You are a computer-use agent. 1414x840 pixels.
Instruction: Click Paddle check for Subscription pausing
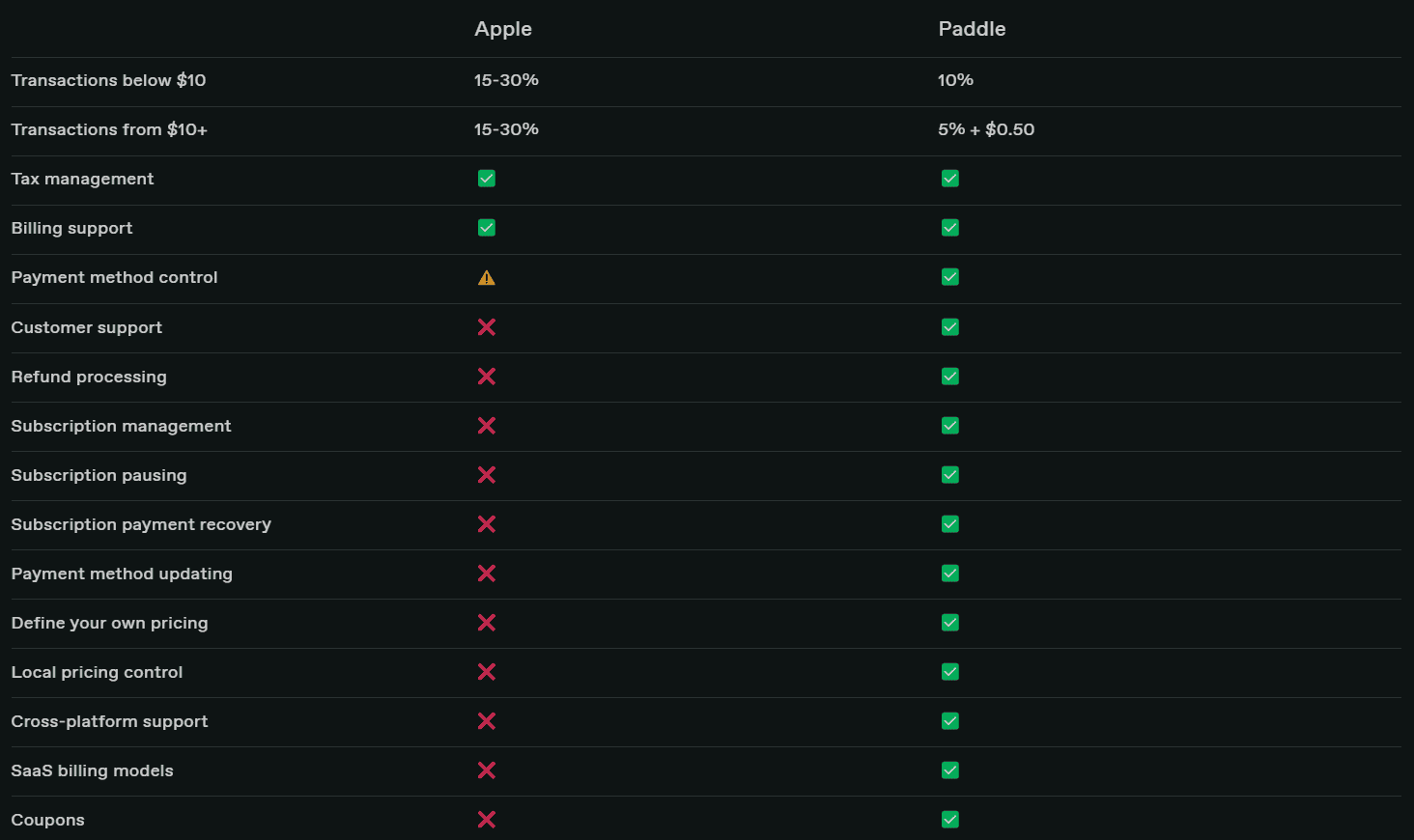coord(950,475)
